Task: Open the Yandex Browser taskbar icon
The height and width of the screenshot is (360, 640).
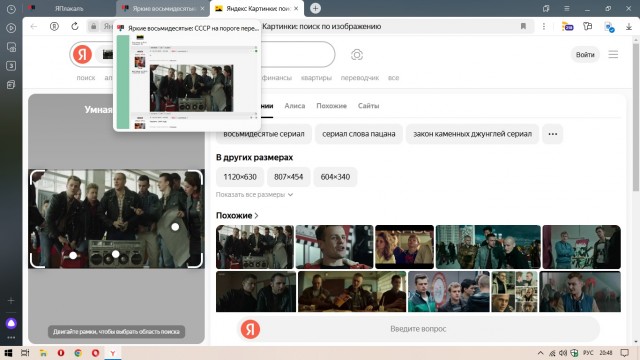Action: (x=113, y=353)
